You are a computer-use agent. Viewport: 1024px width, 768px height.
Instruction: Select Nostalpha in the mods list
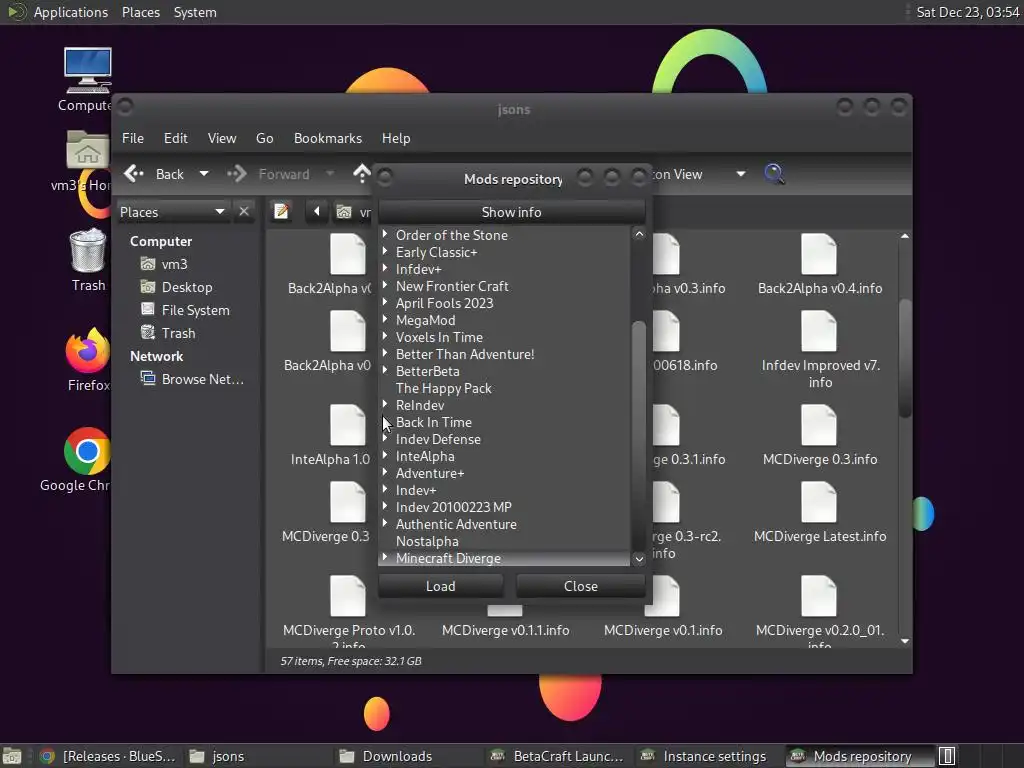point(427,541)
